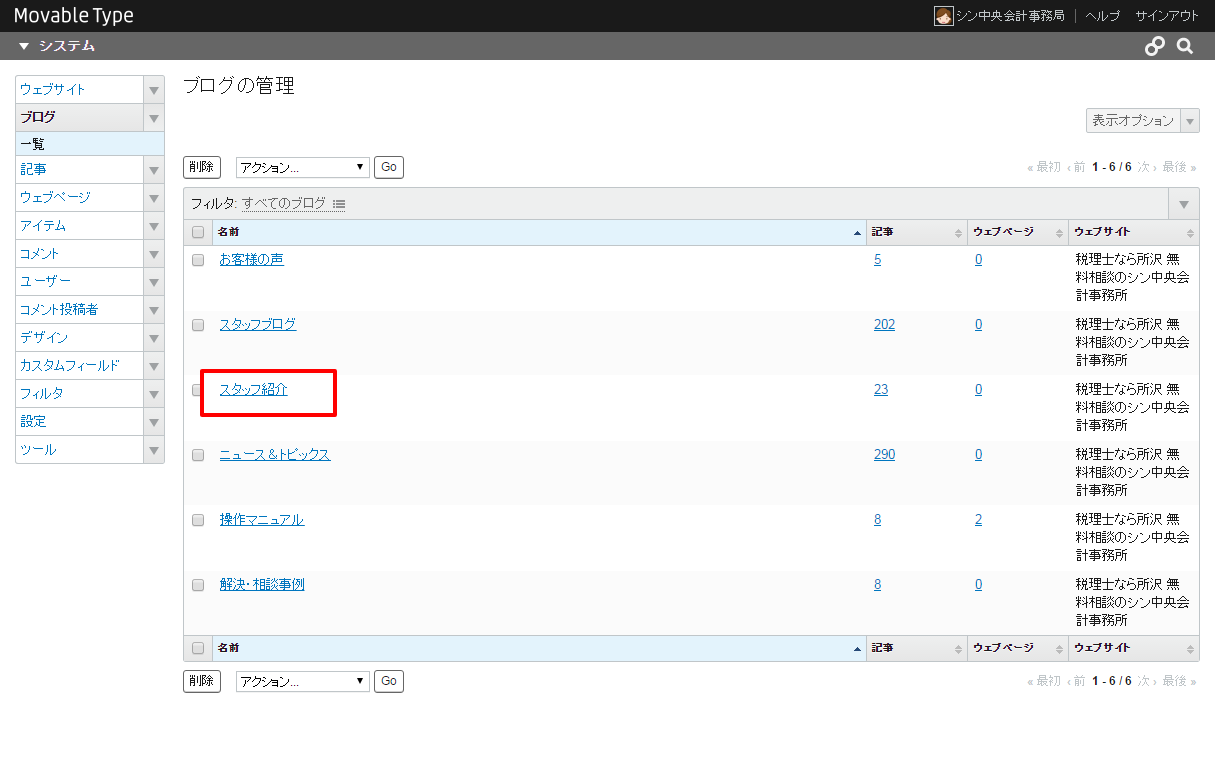Image resolution: width=1215 pixels, height=766 pixels.
Task: Click the top 削除 button
Action: (x=202, y=167)
